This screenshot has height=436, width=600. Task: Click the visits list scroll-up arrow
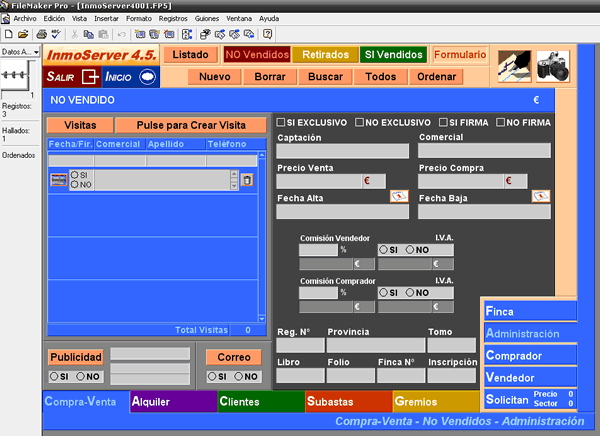click(x=262, y=155)
